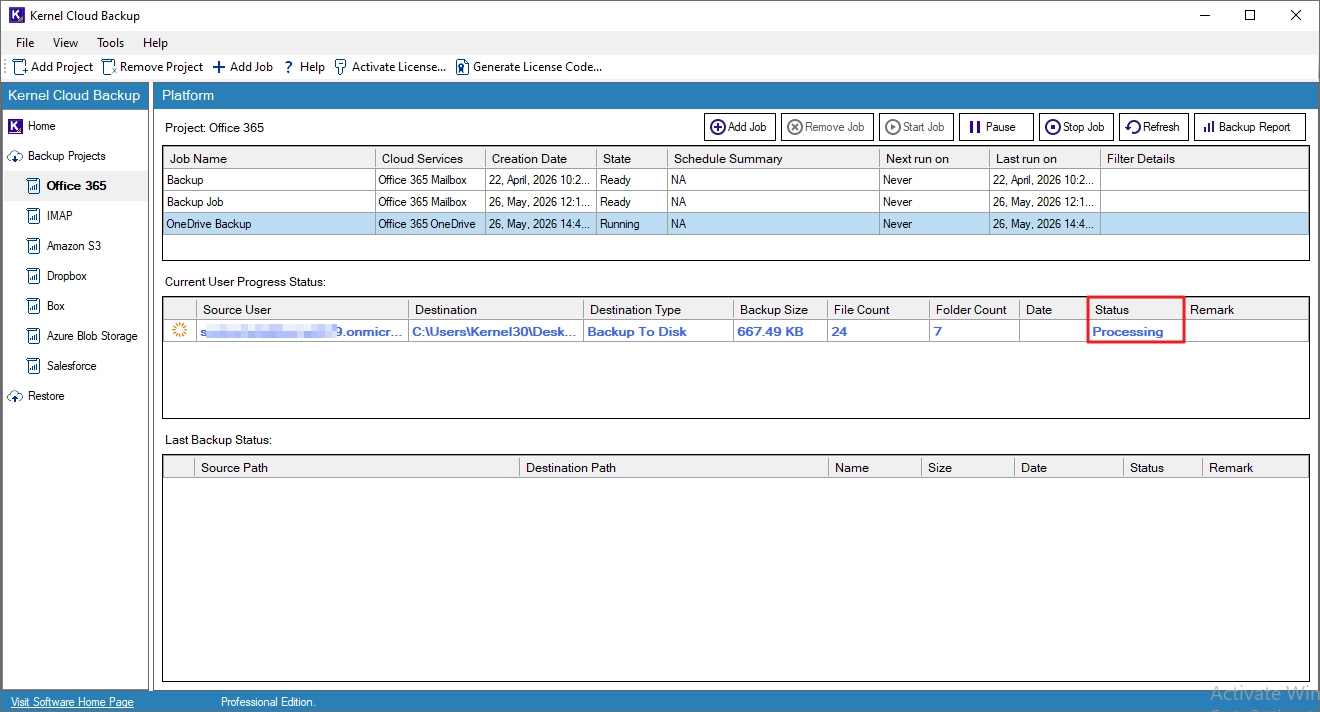Viewport: 1320px width, 712px height.
Task: Click the Folder Count column header
Action: 974,309
